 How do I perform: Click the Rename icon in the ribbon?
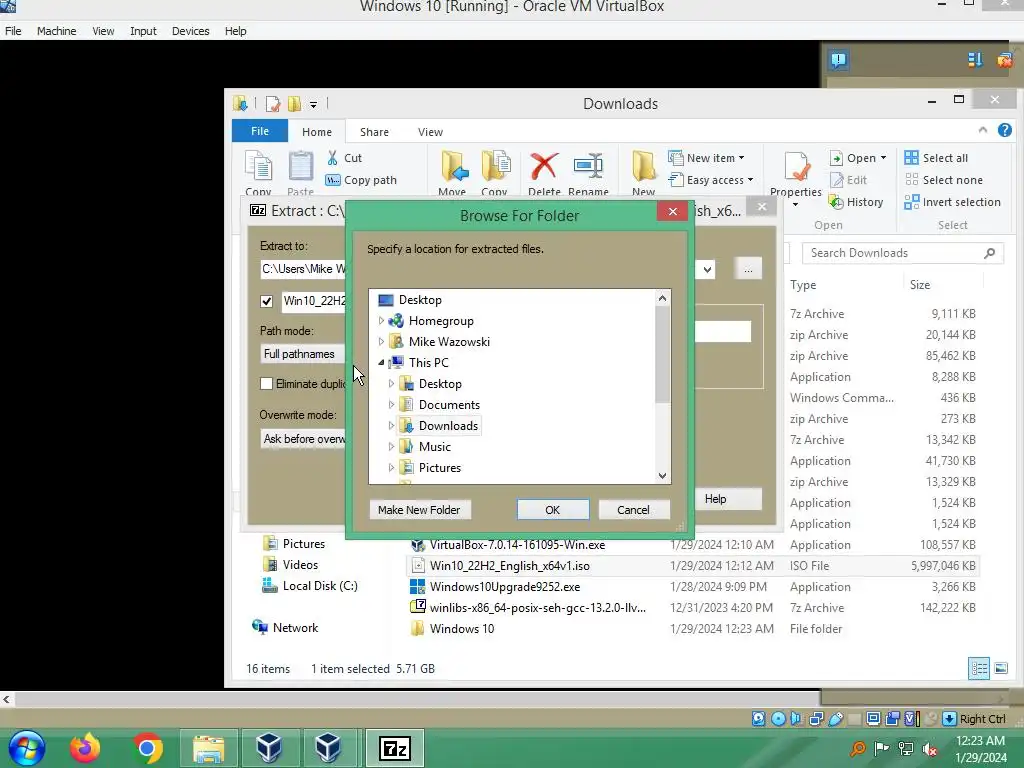click(588, 166)
